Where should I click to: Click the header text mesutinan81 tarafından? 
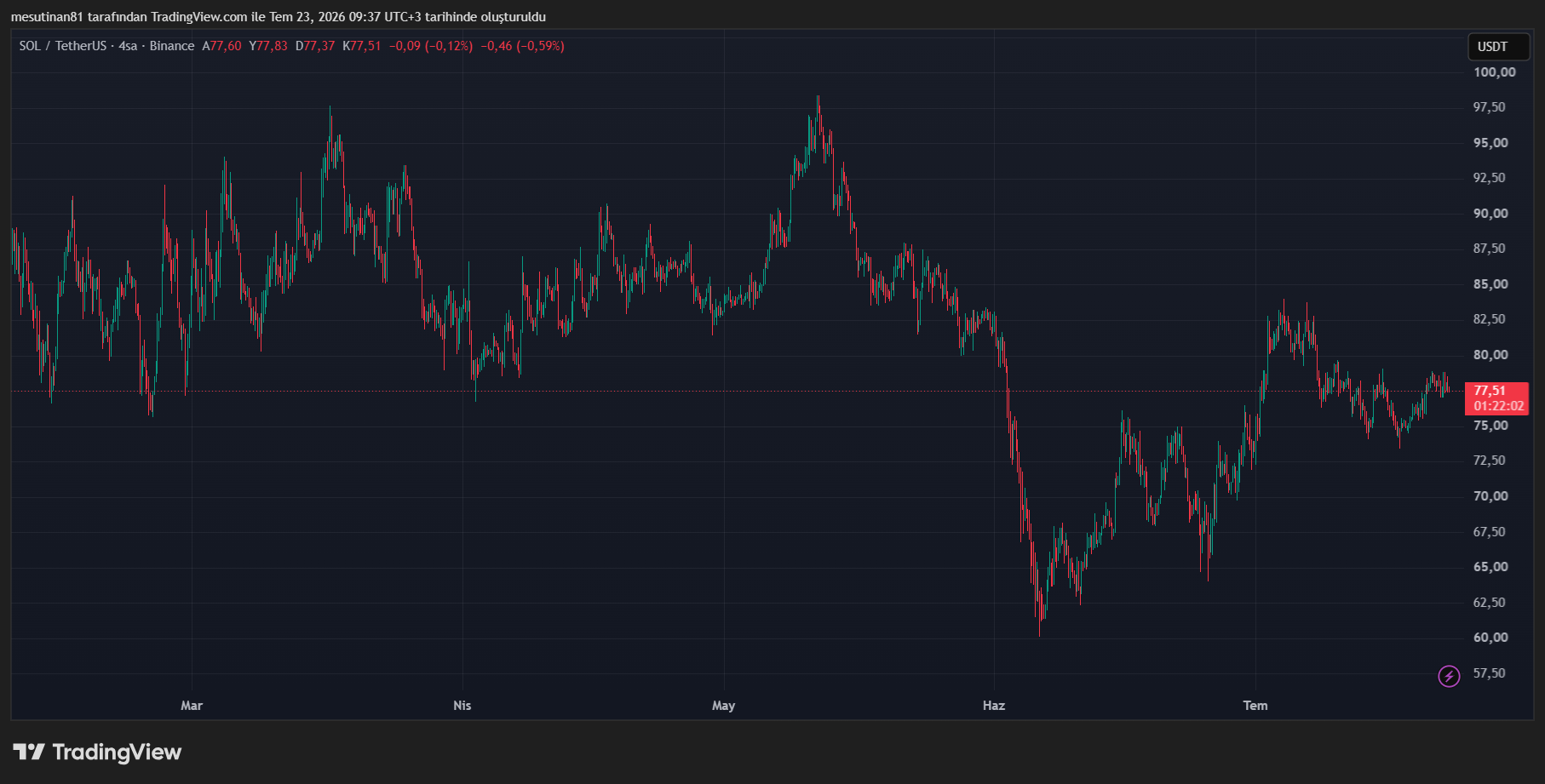77,17
